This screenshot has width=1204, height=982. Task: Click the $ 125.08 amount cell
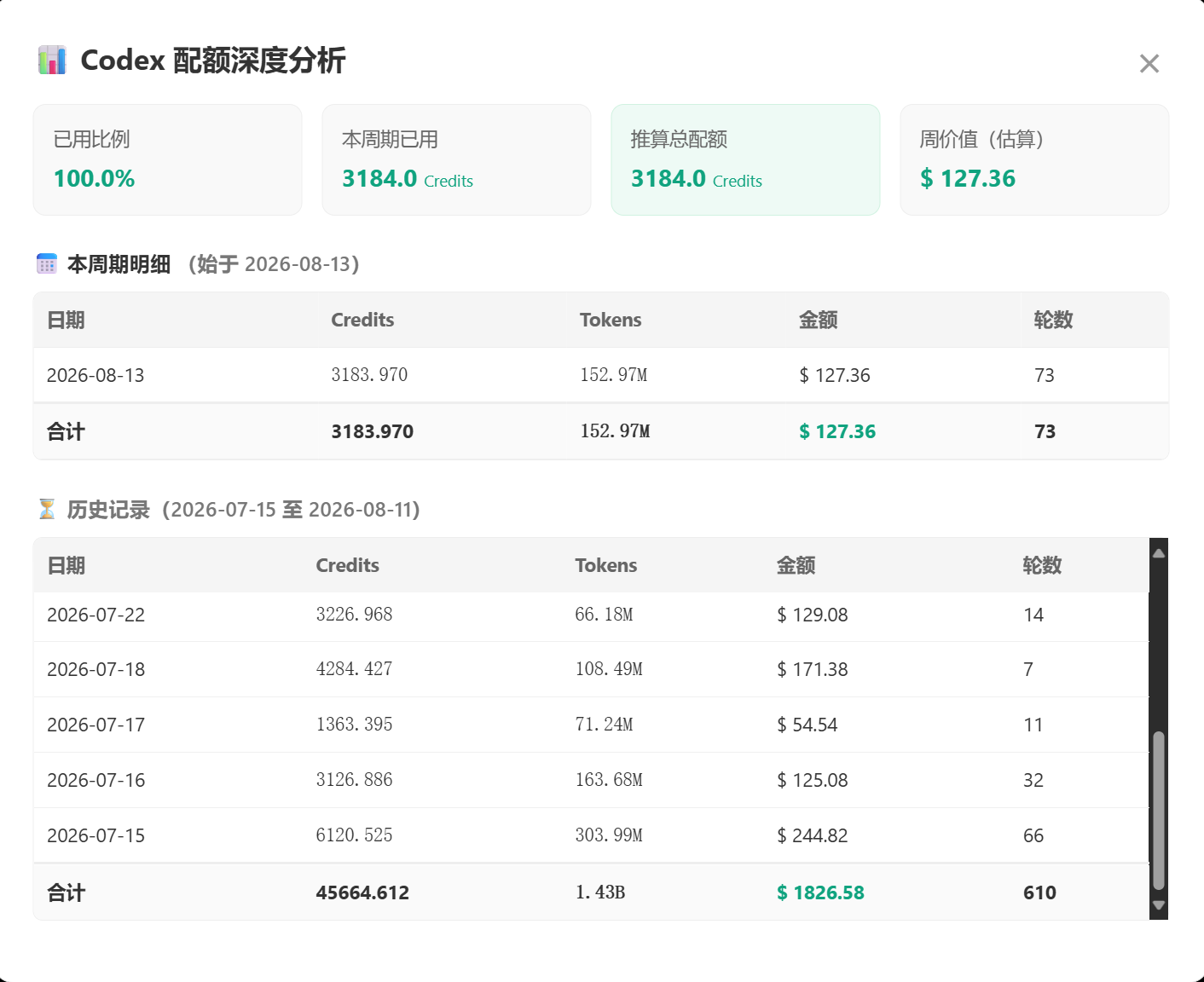813,781
